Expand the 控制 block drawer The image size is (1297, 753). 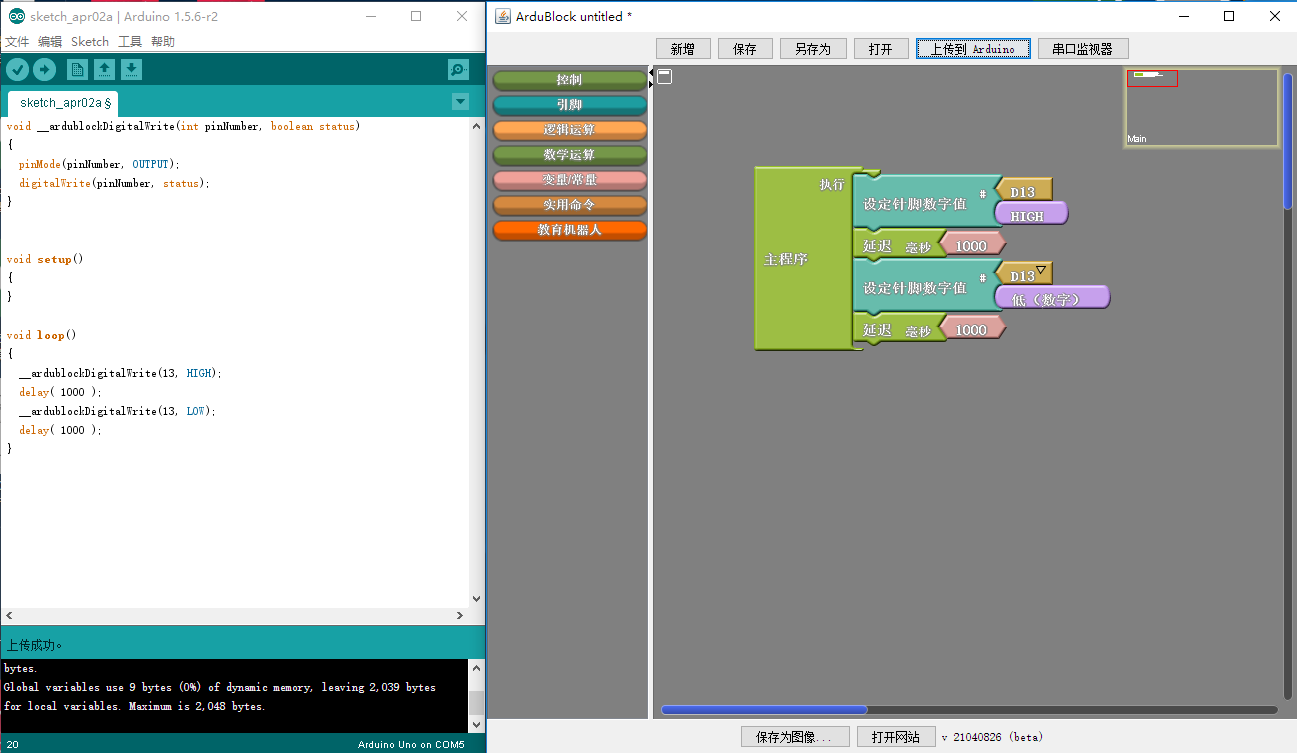(x=570, y=80)
